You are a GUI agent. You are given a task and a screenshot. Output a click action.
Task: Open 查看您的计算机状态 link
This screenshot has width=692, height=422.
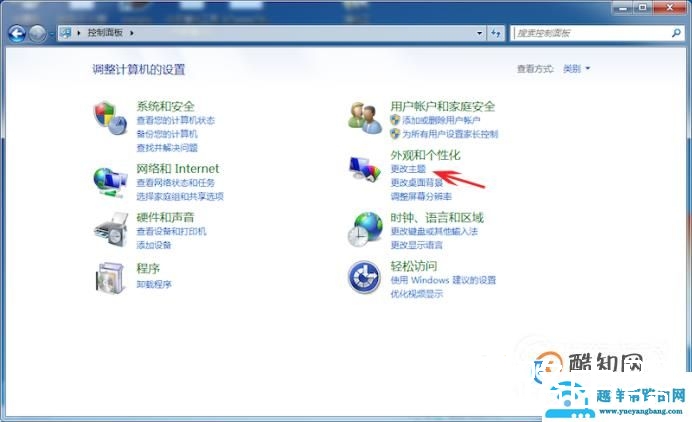coord(176,120)
